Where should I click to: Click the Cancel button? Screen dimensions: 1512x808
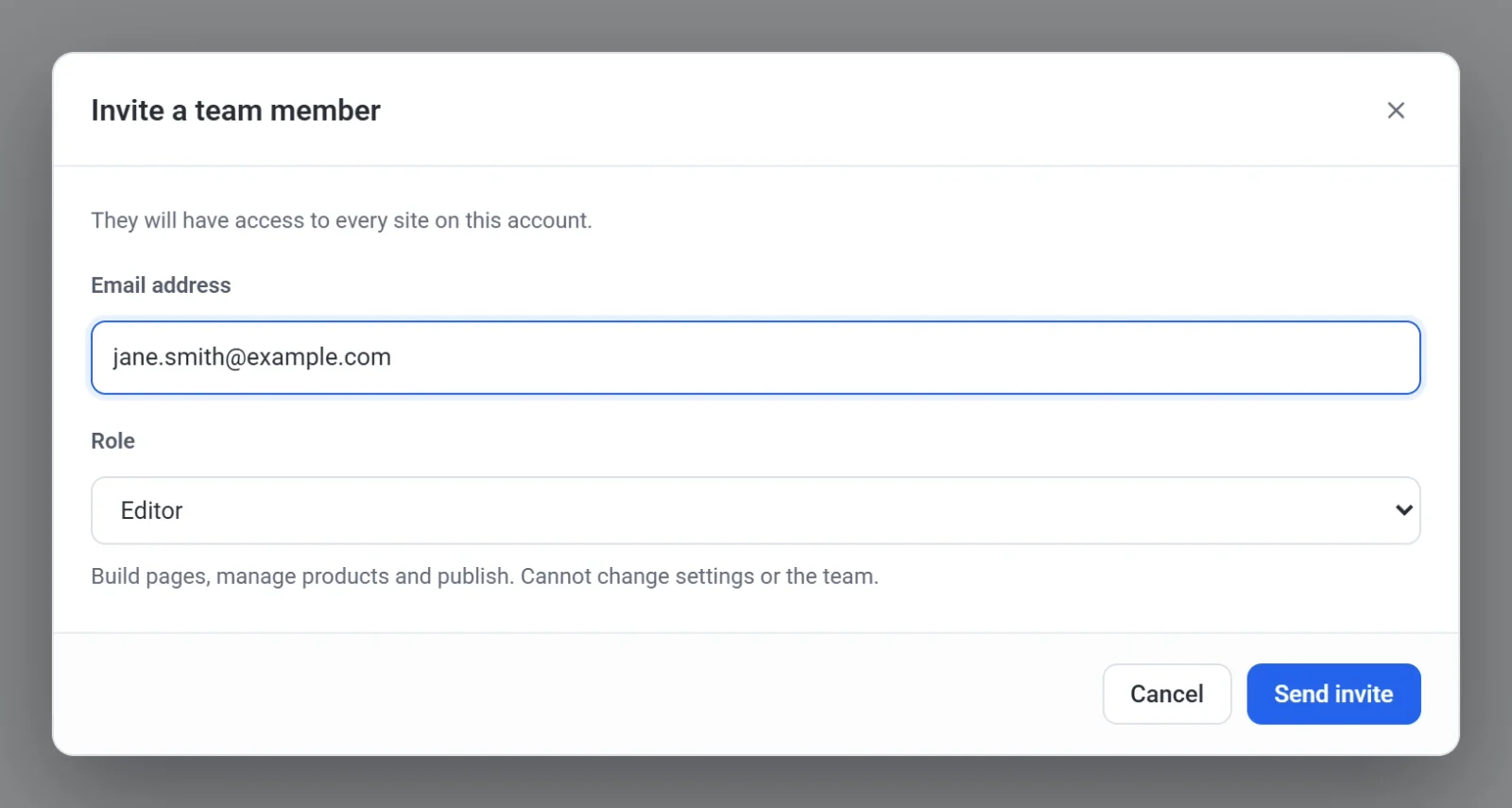point(1167,694)
